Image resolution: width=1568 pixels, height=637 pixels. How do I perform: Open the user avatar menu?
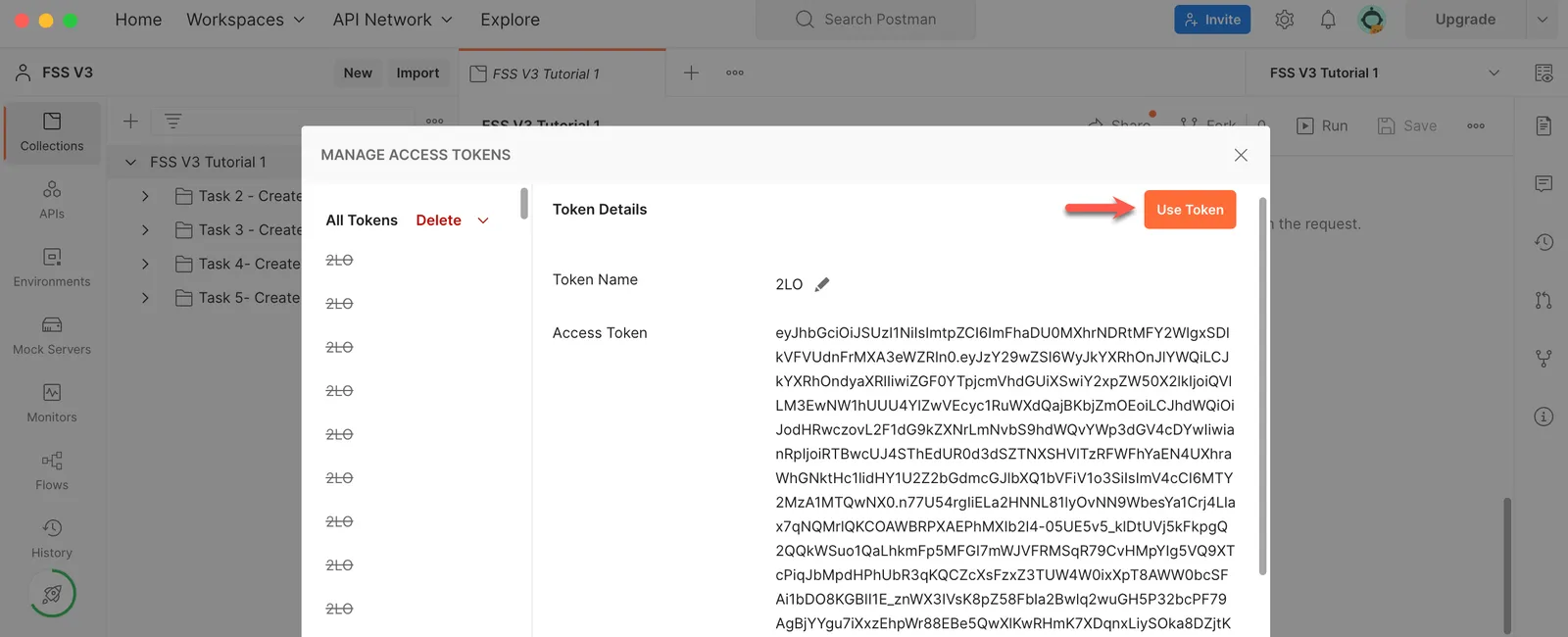(1372, 20)
